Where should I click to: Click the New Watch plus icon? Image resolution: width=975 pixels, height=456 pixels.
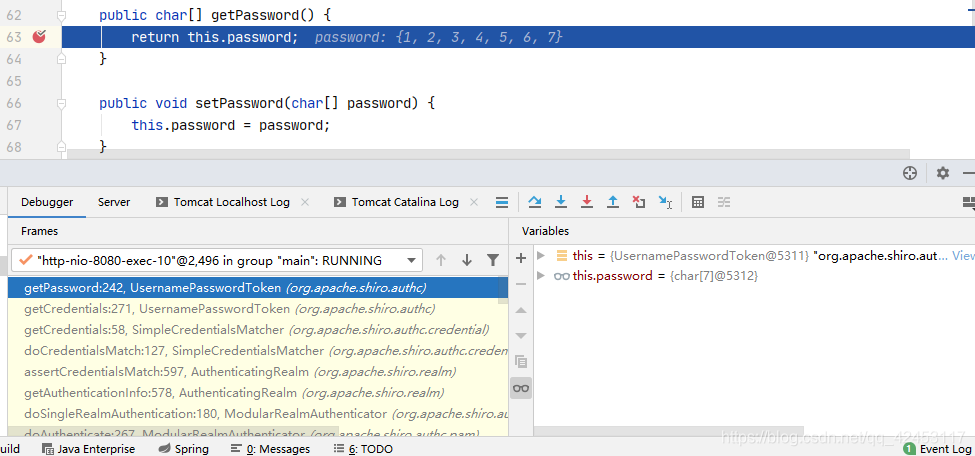pos(521,258)
